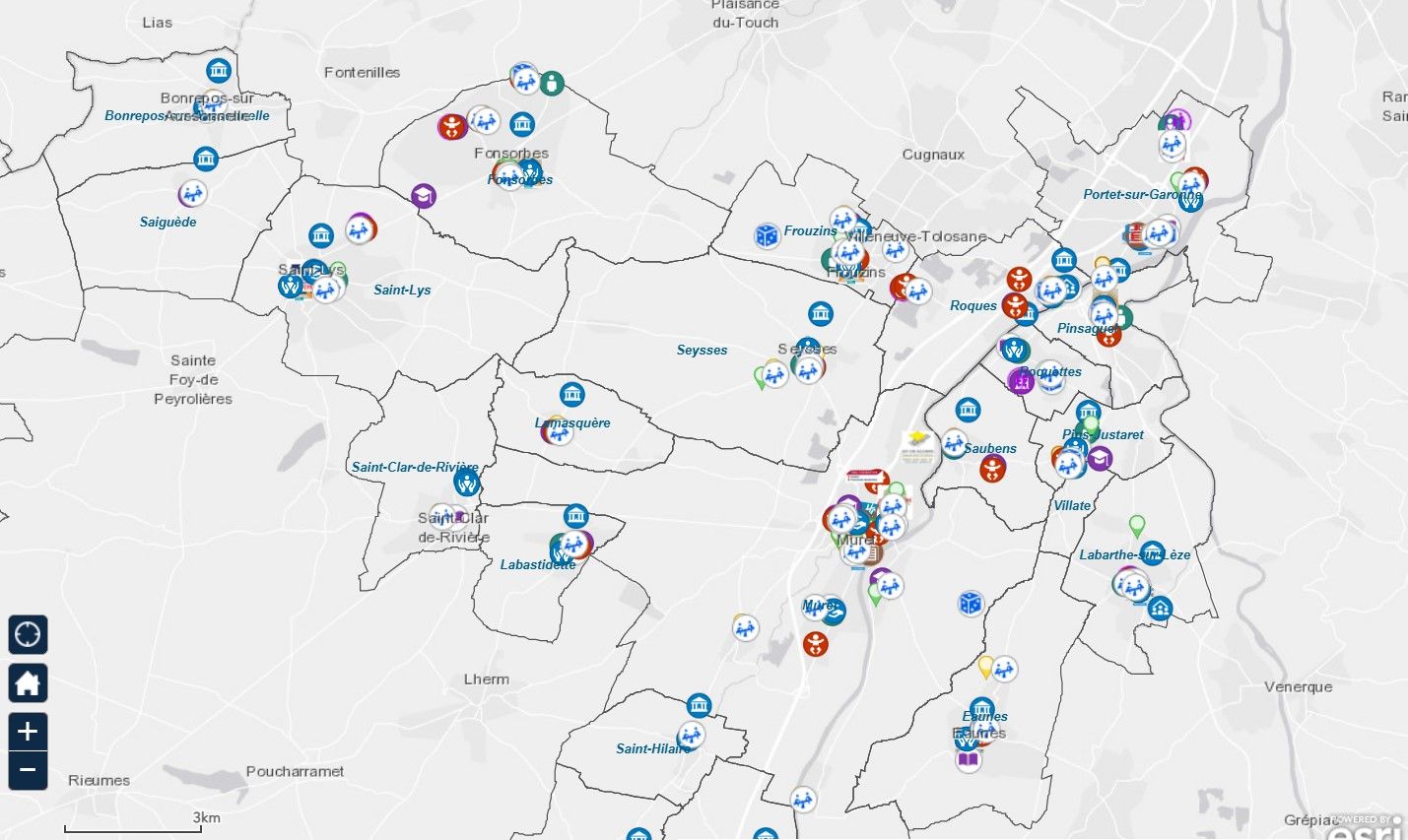1408x840 pixels.
Task: Click the house marker below Labarthe-sur-Lèze
Action: (x=1161, y=609)
